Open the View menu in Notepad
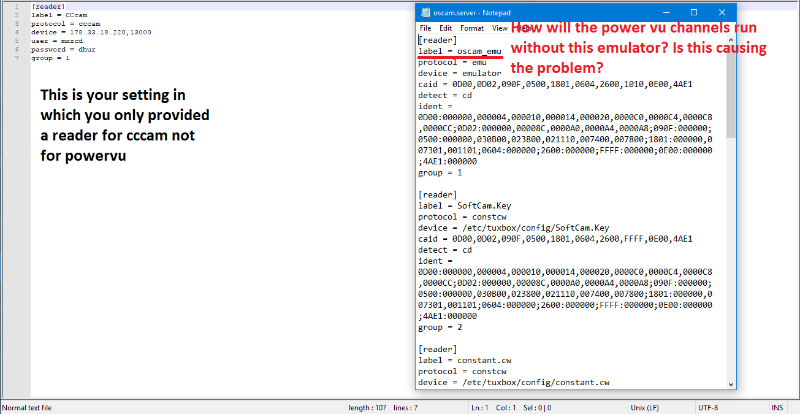Image resolution: width=800 pixels, height=414 pixels. 499,28
